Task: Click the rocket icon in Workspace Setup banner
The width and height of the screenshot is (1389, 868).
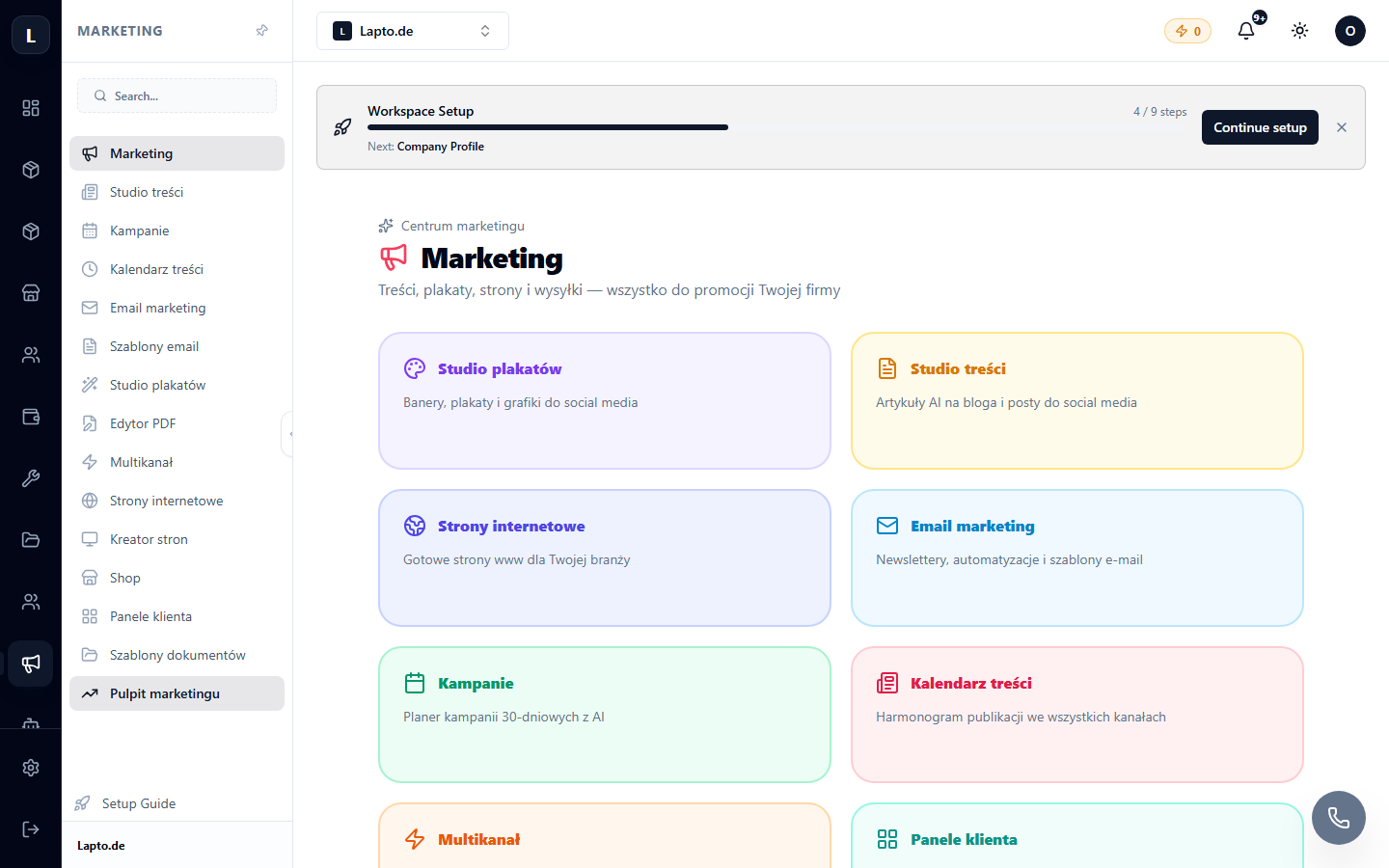Action: (x=342, y=127)
